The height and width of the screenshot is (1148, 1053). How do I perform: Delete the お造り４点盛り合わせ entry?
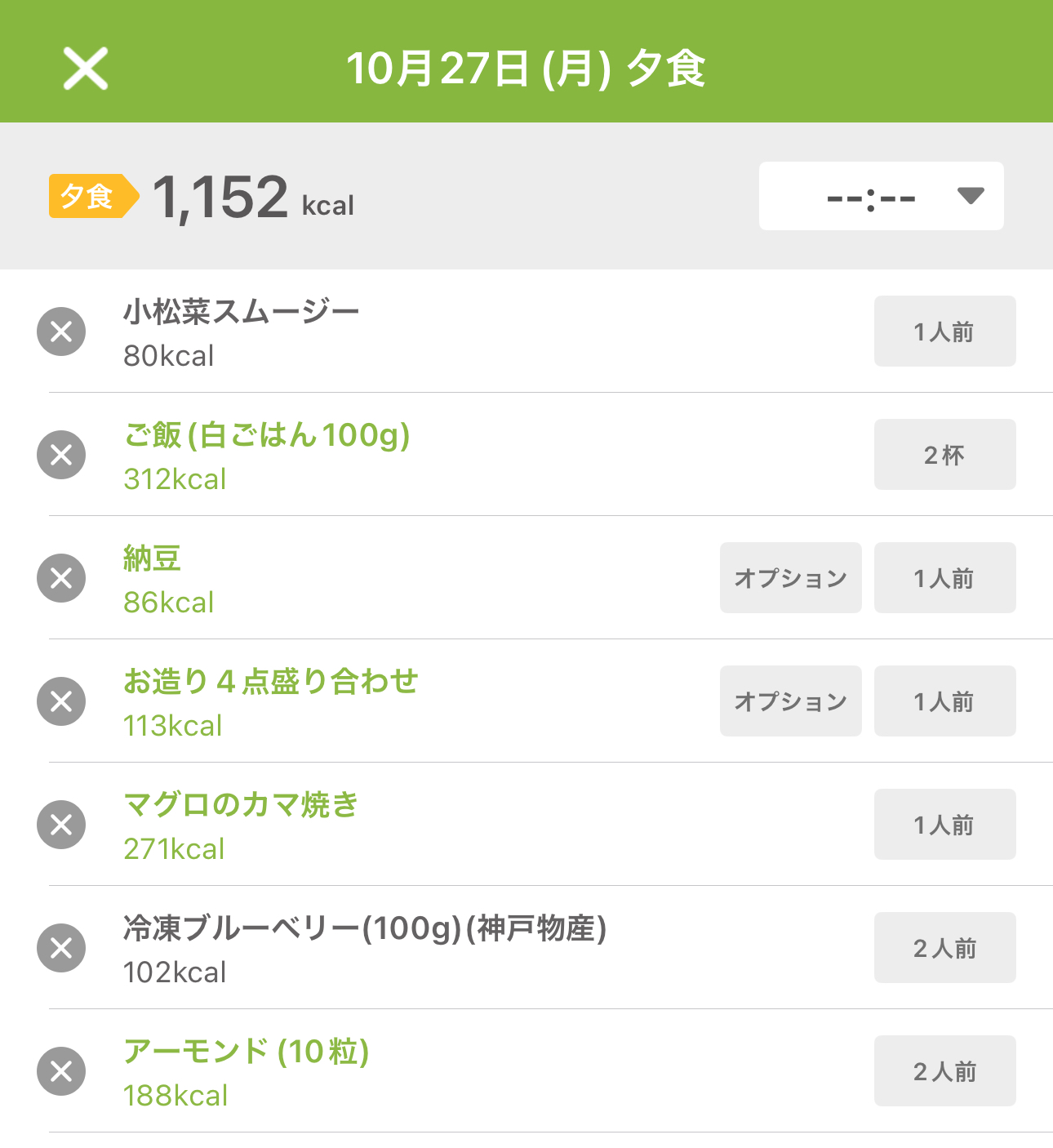pos(61,701)
